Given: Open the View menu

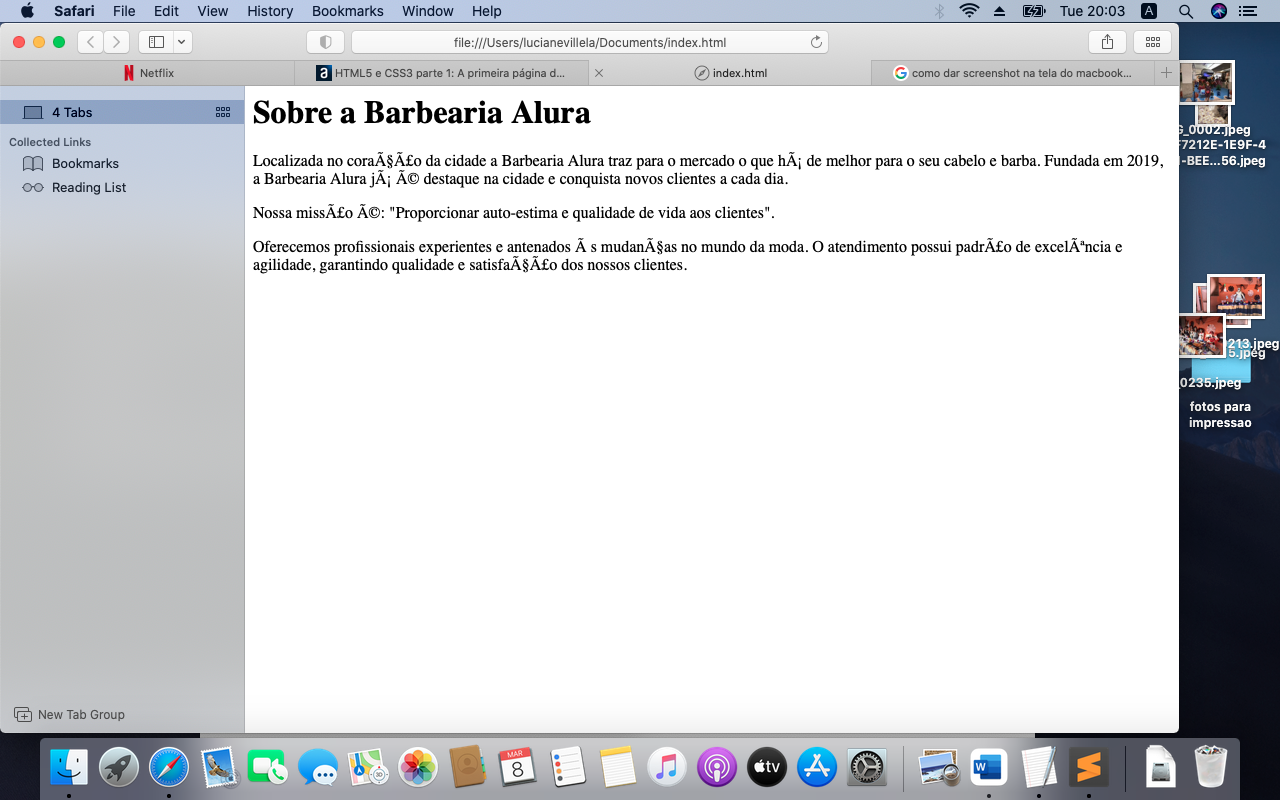Looking at the screenshot, I should pos(213,11).
